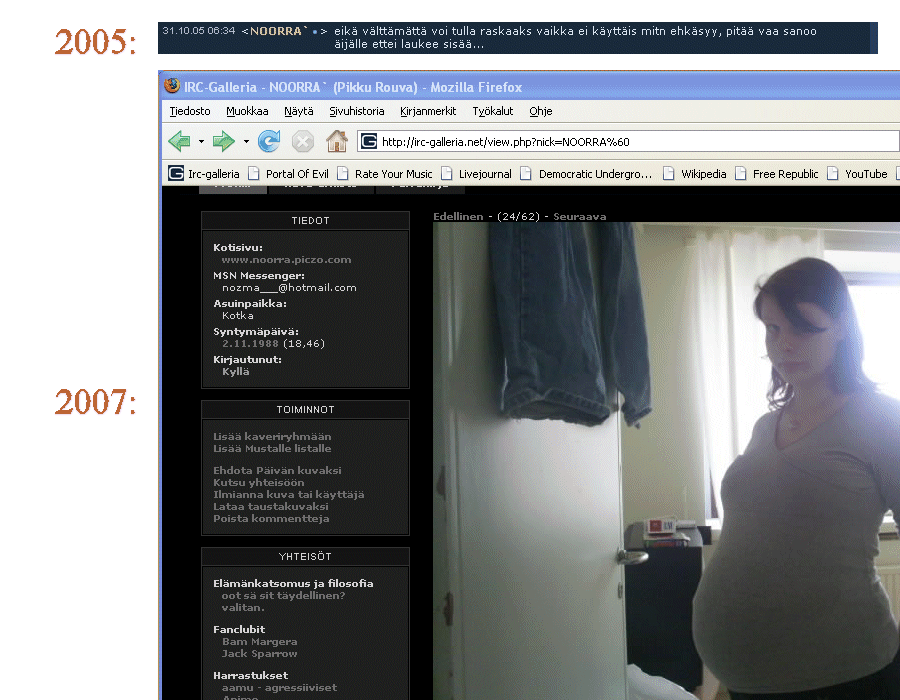Go to the Home page icon
The height and width of the screenshot is (700, 900).
click(337, 141)
